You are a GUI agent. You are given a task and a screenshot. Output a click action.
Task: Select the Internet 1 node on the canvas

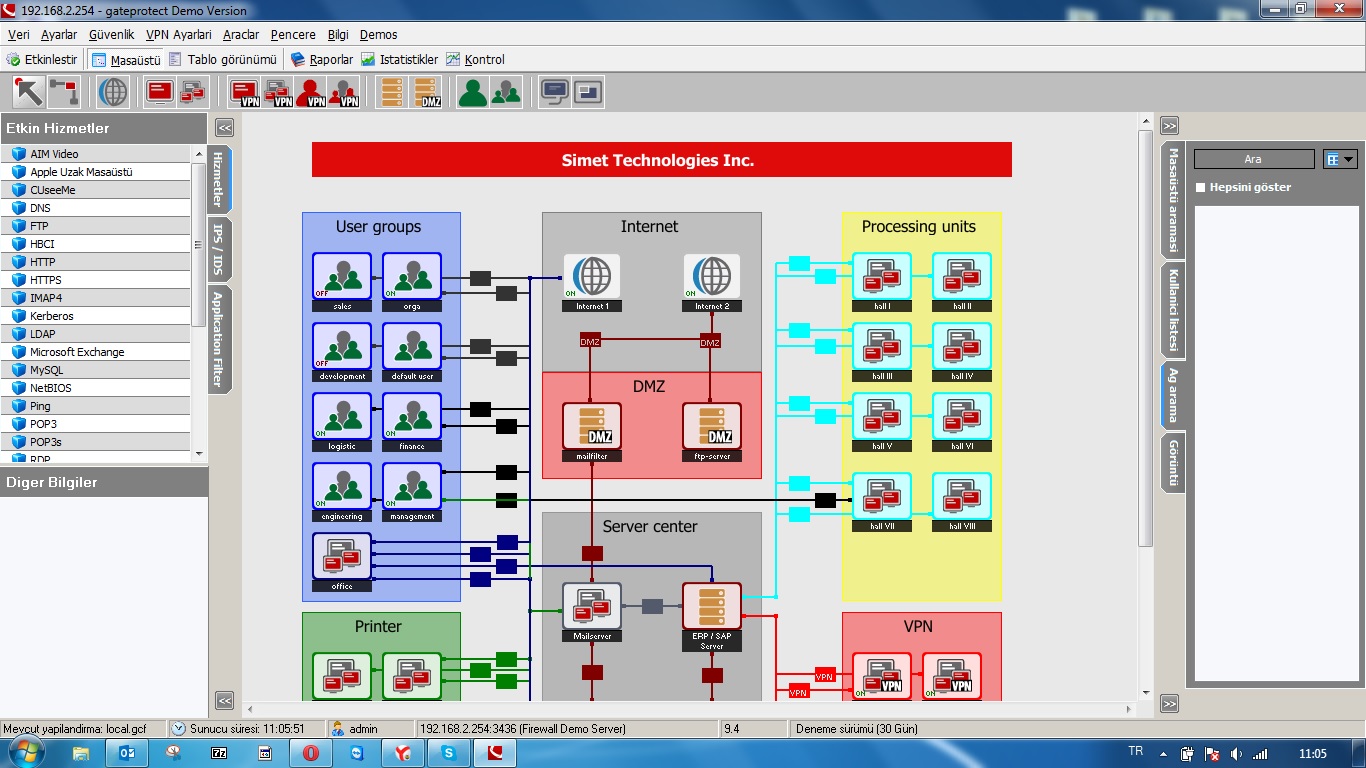pyautogui.click(x=592, y=280)
